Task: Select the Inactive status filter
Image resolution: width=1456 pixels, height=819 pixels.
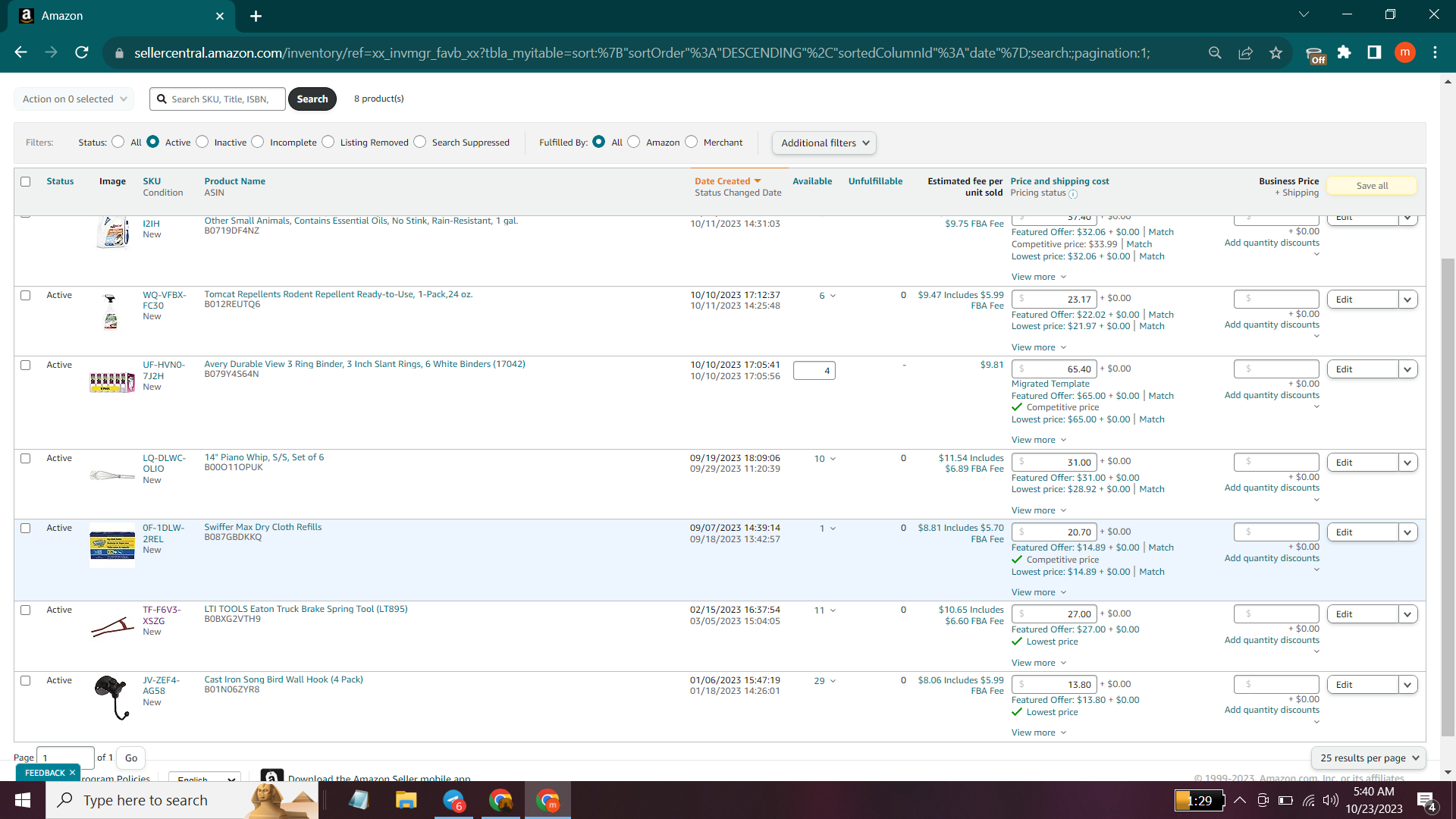Action: tap(202, 142)
